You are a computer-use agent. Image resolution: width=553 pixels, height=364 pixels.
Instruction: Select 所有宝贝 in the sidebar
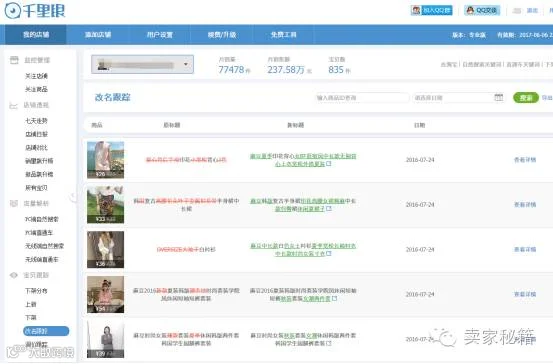pyautogui.click(x=36, y=188)
